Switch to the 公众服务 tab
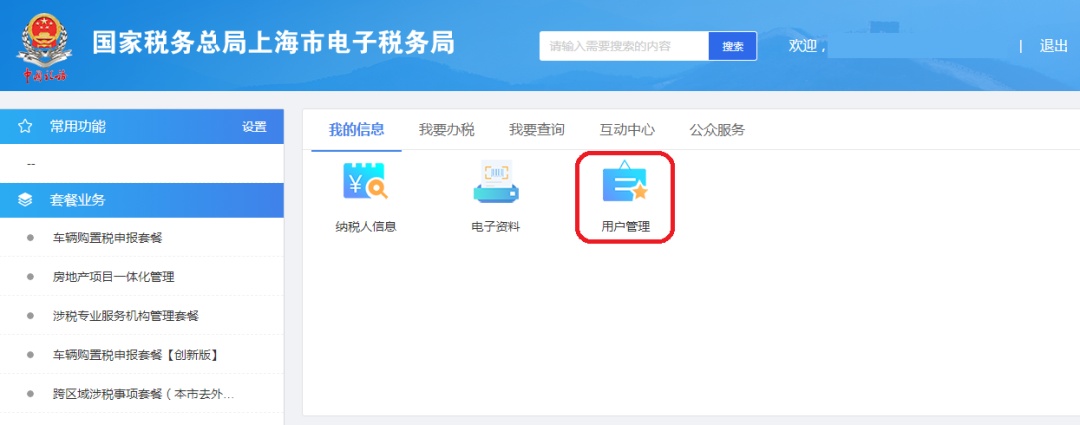This screenshot has height=425, width=1080. tap(717, 129)
